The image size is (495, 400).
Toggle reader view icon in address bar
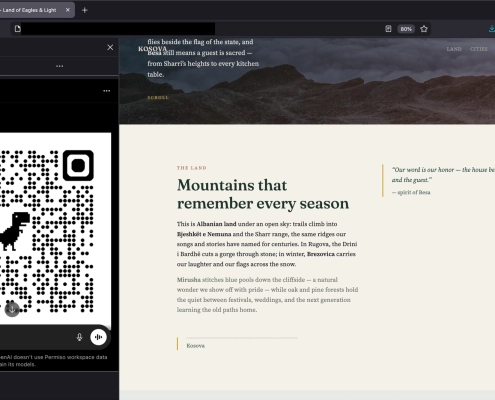[388, 29]
